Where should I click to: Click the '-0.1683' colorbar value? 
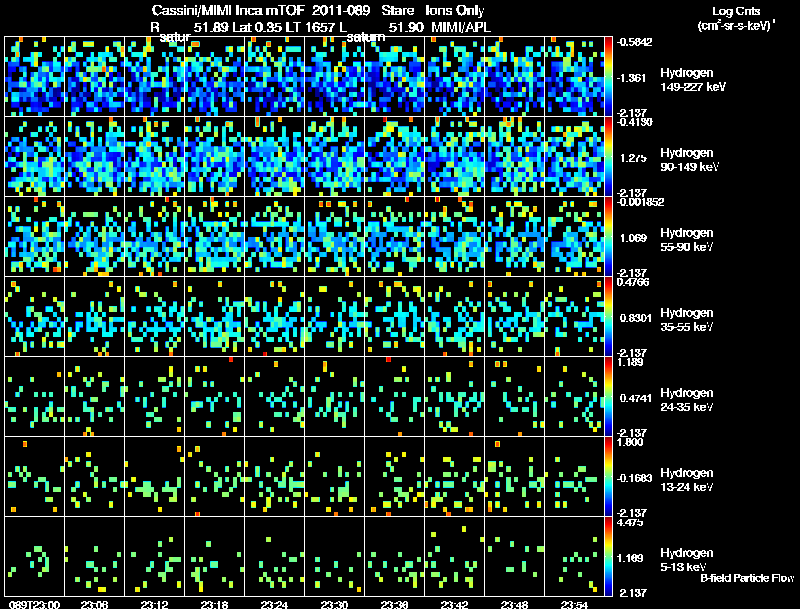pyautogui.click(x=634, y=478)
